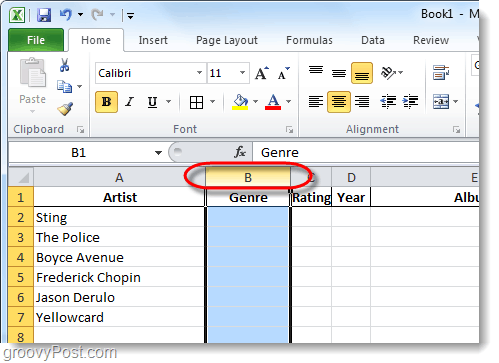Switch to the Formulas tab
The height and width of the screenshot is (363, 499).
tap(309, 40)
